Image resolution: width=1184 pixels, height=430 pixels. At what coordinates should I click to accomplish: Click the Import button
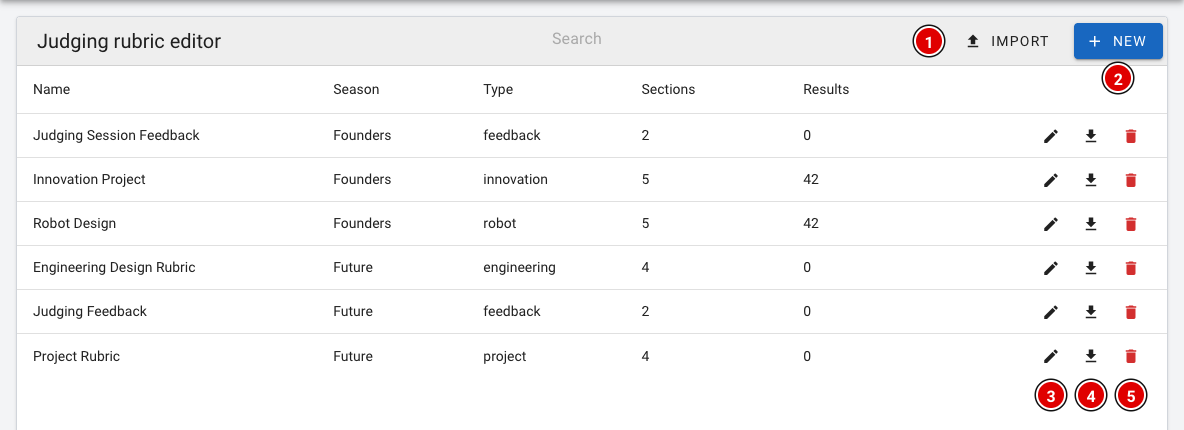(x=1008, y=42)
